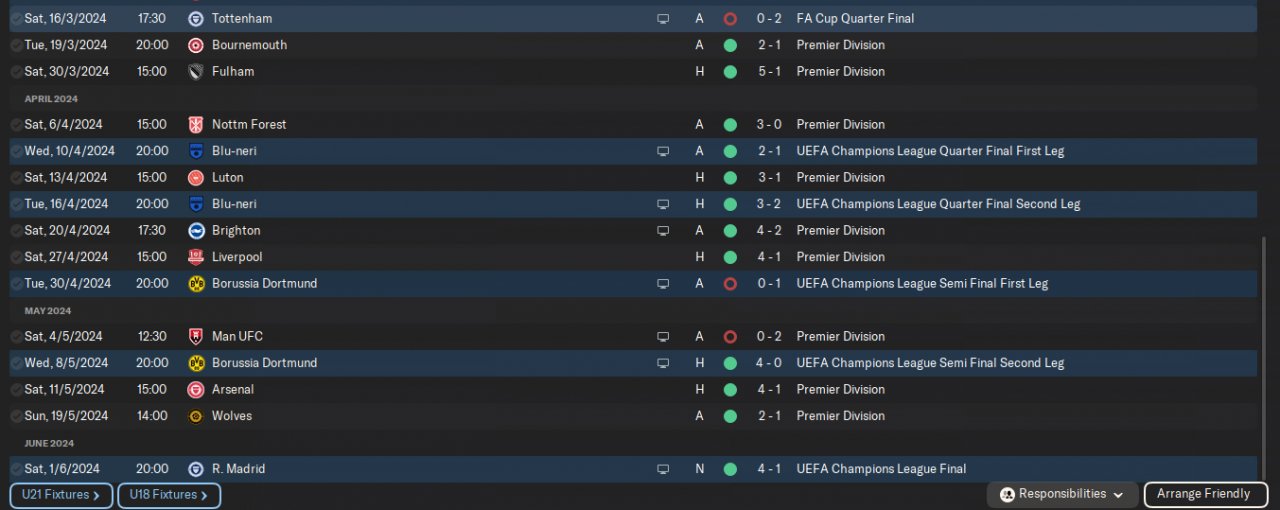Click the Arrange Friendly button
The width and height of the screenshot is (1280, 510).
tap(1203, 494)
